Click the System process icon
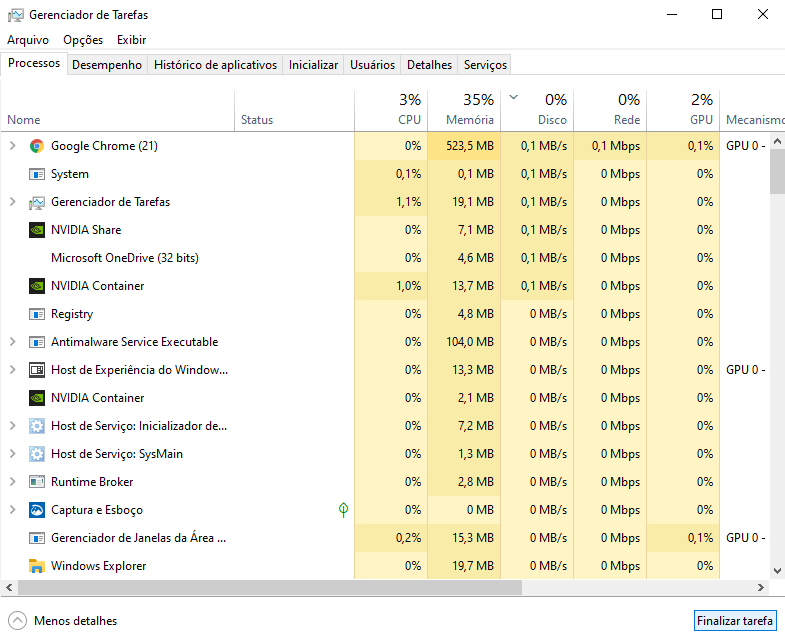The height and width of the screenshot is (641, 785). point(37,174)
